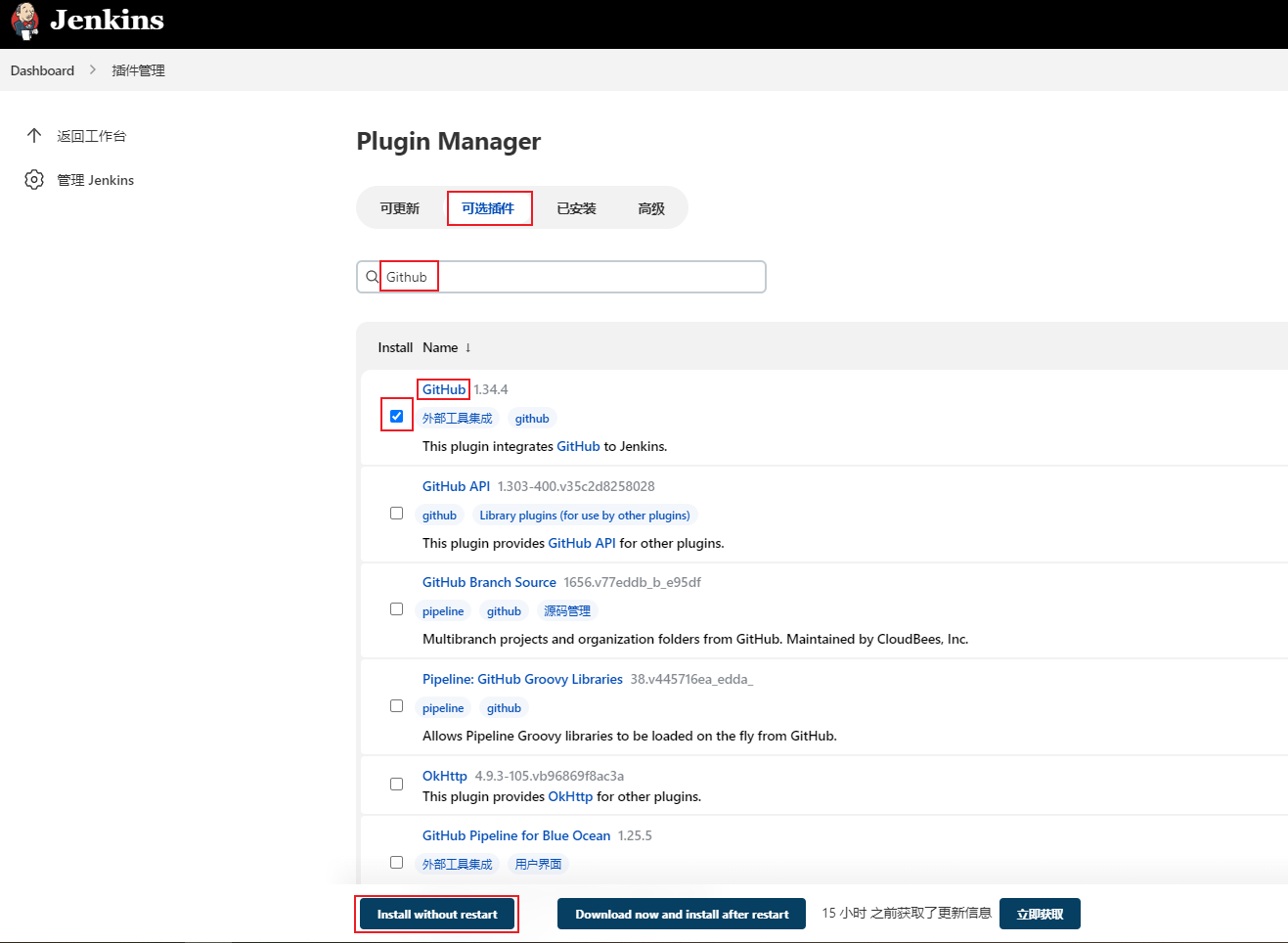Click the Jenkins title text in header
This screenshot has width=1288, height=943.
click(x=107, y=20)
